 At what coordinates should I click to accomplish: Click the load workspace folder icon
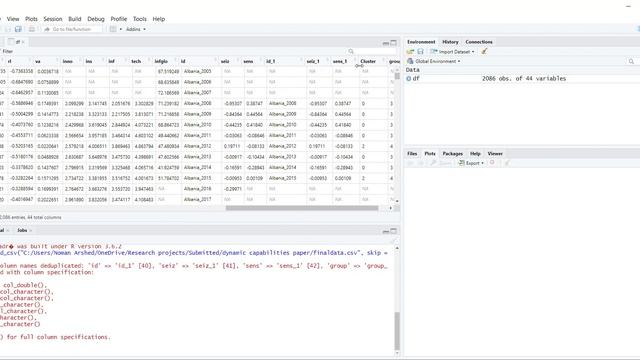[x=410, y=51]
